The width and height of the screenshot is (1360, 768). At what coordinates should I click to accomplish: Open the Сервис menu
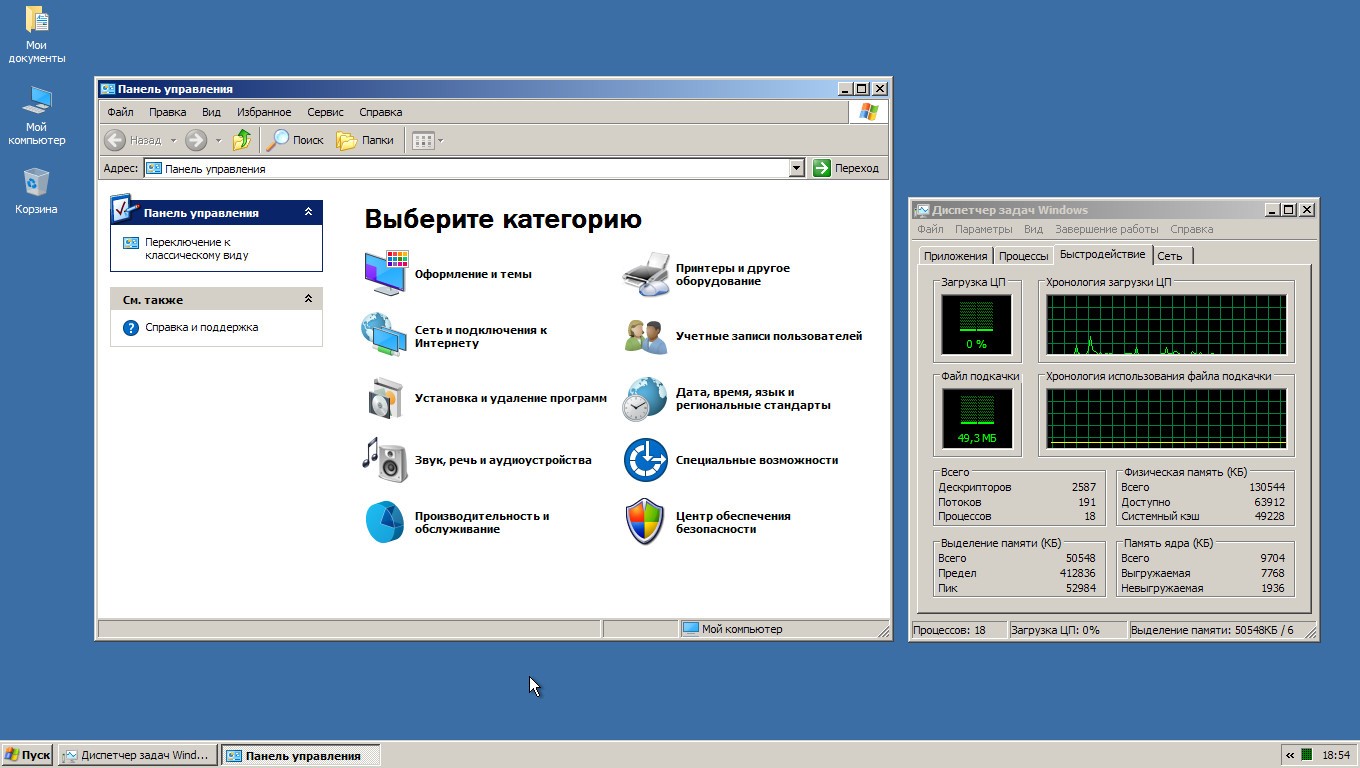pyautogui.click(x=325, y=112)
